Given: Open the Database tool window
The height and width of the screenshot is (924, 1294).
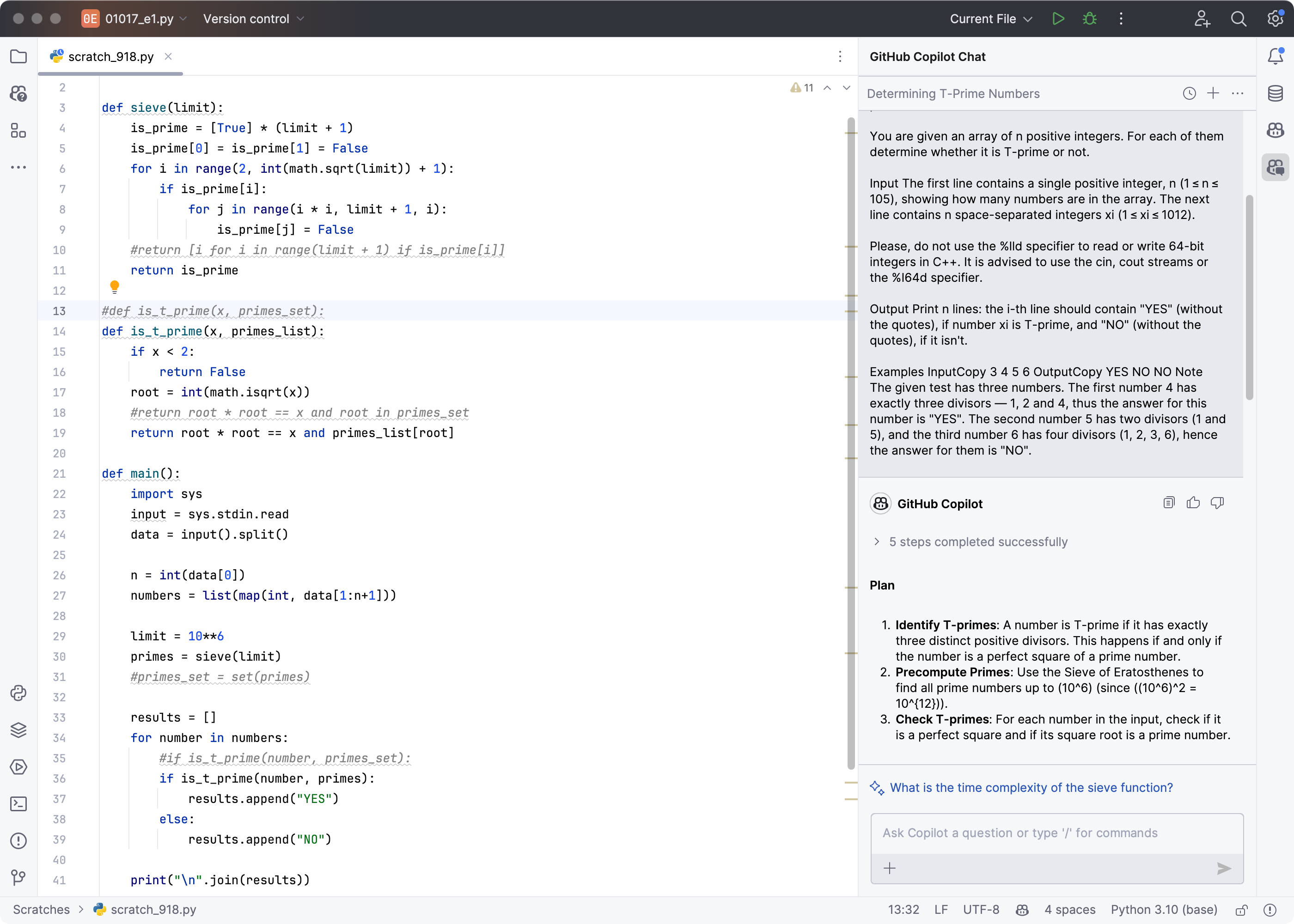Looking at the screenshot, I should point(1275,93).
